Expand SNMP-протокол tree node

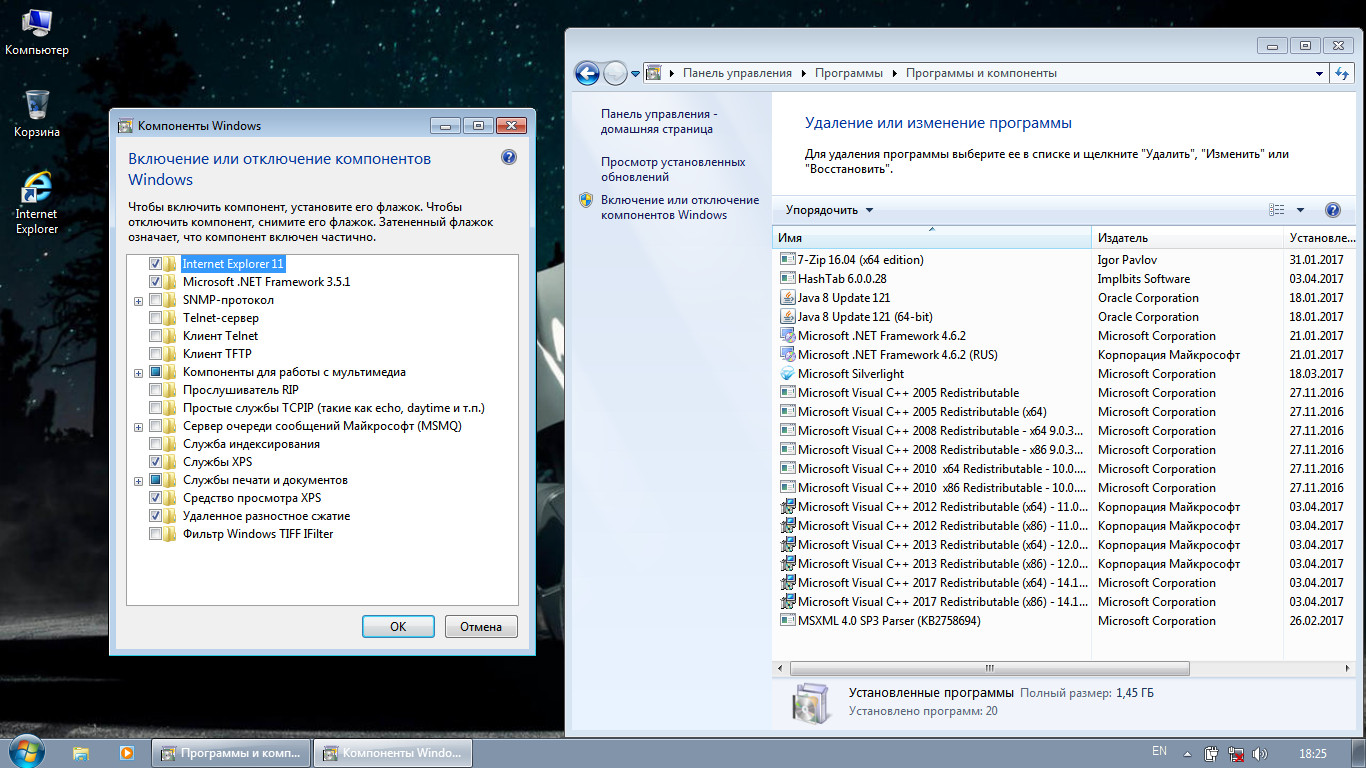pyautogui.click(x=139, y=301)
